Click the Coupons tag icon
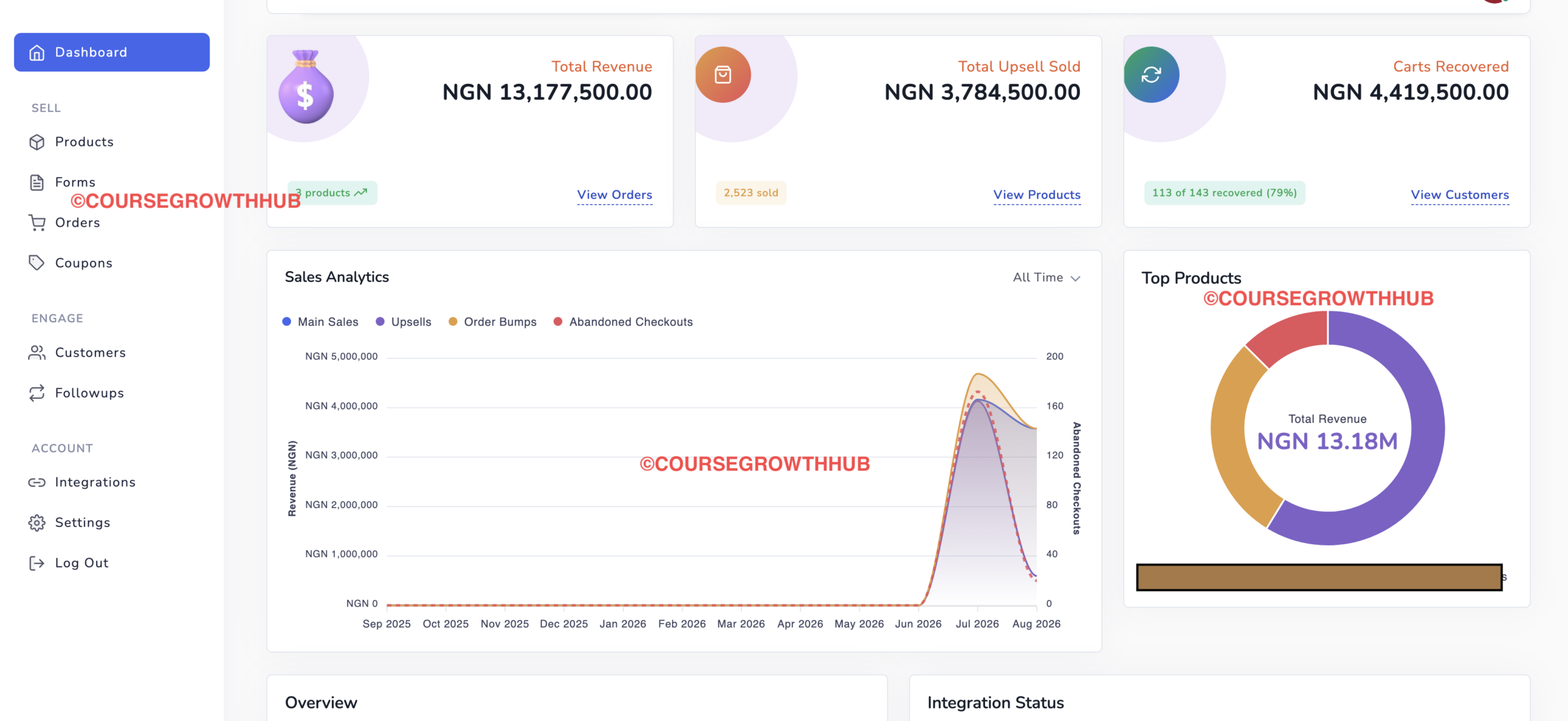Viewport: 1568px width, 721px height. point(37,263)
